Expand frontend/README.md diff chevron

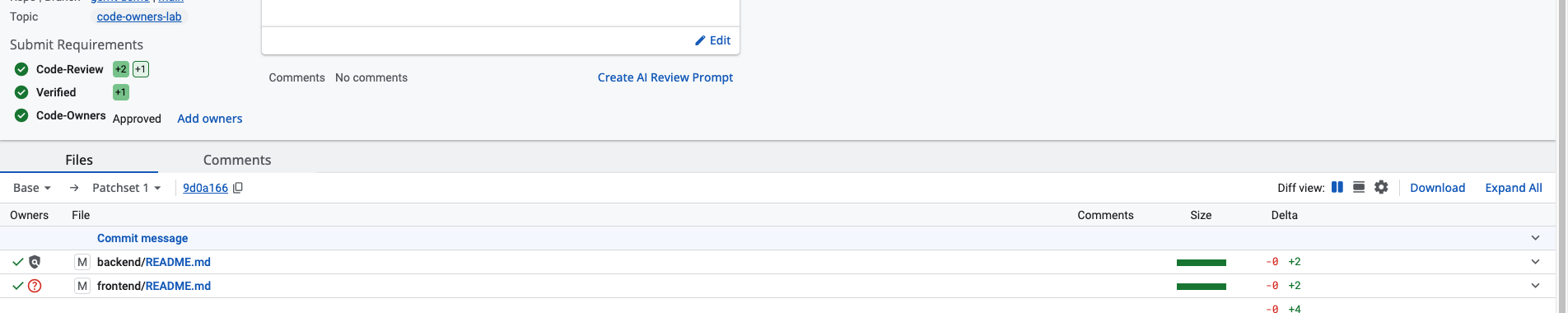tap(1535, 286)
